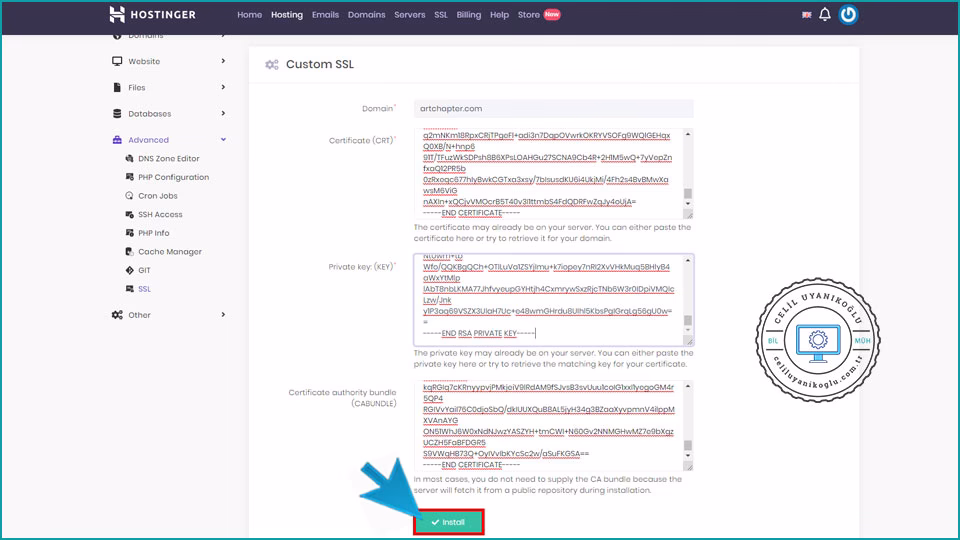Click the Hostinger logo icon
The height and width of the screenshot is (540, 960).
point(118,15)
